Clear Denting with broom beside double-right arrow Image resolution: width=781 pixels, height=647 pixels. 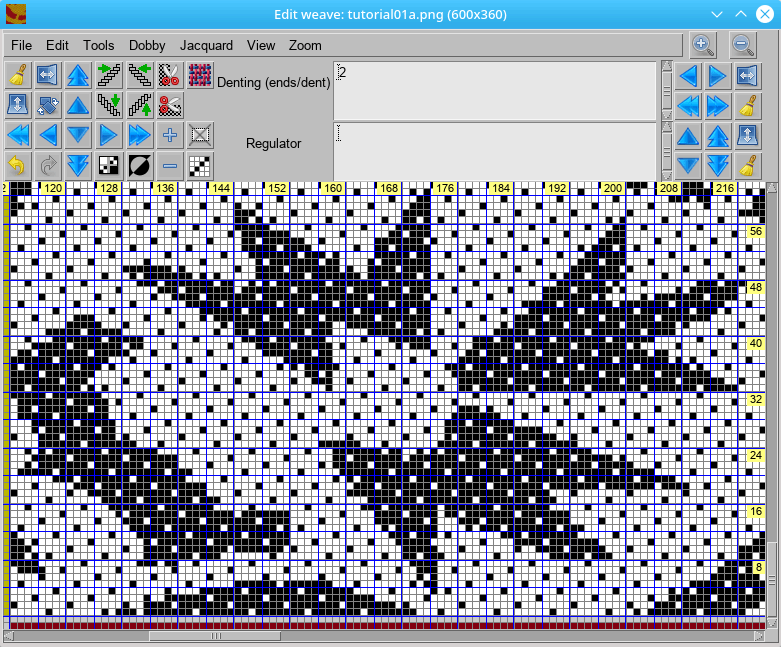pos(748,106)
